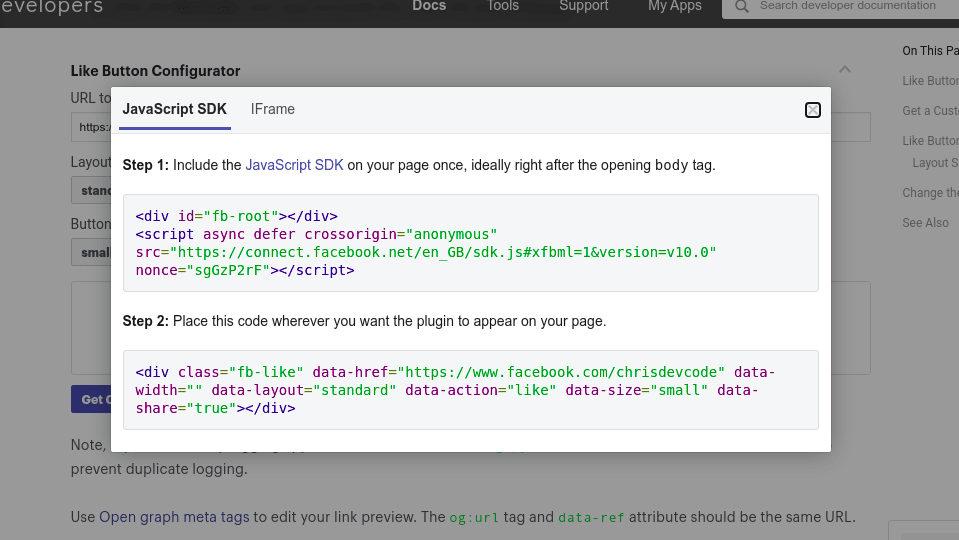This screenshot has width=959, height=540.
Task: Open the Docs menu
Action: pos(429,6)
